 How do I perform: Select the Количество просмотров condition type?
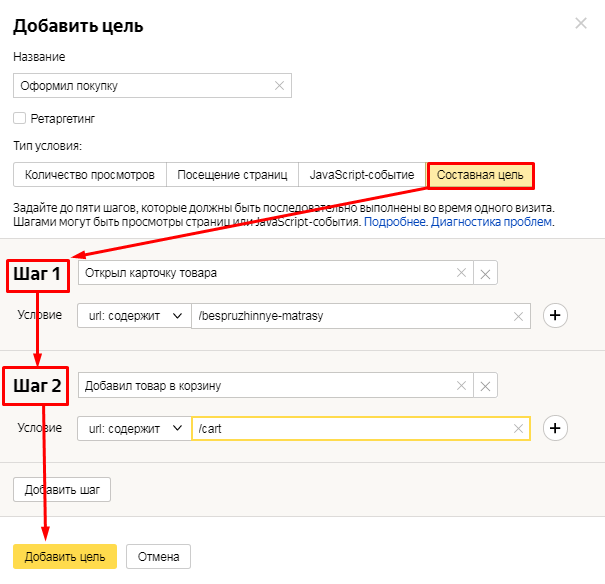(89, 174)
